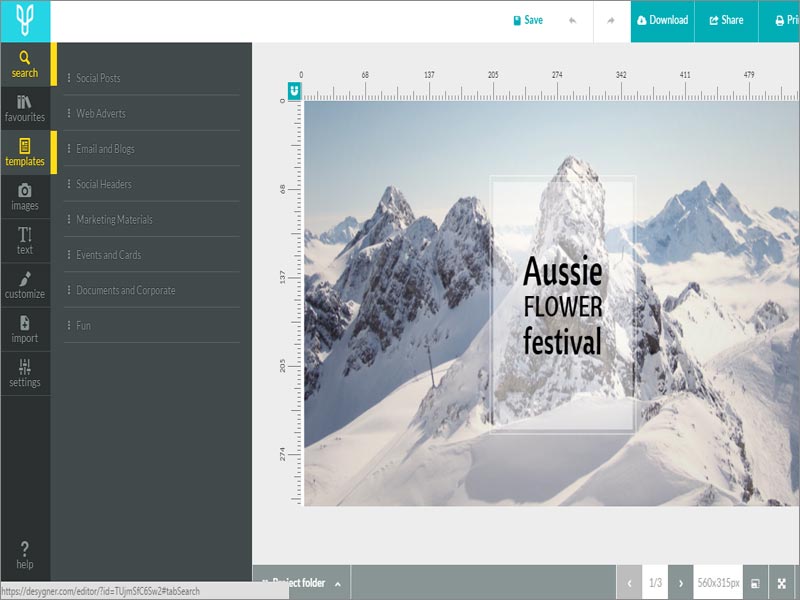
Task: Open the favourites panel
Action: [25, 108]
